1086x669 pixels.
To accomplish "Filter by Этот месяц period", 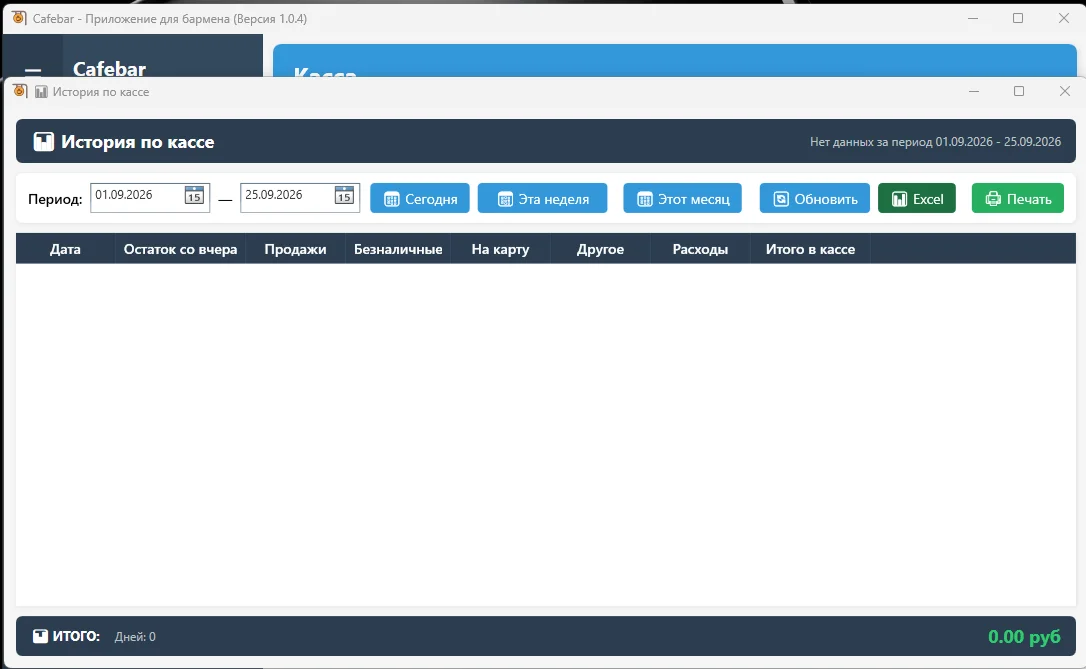I will click(x=682, y=199).
